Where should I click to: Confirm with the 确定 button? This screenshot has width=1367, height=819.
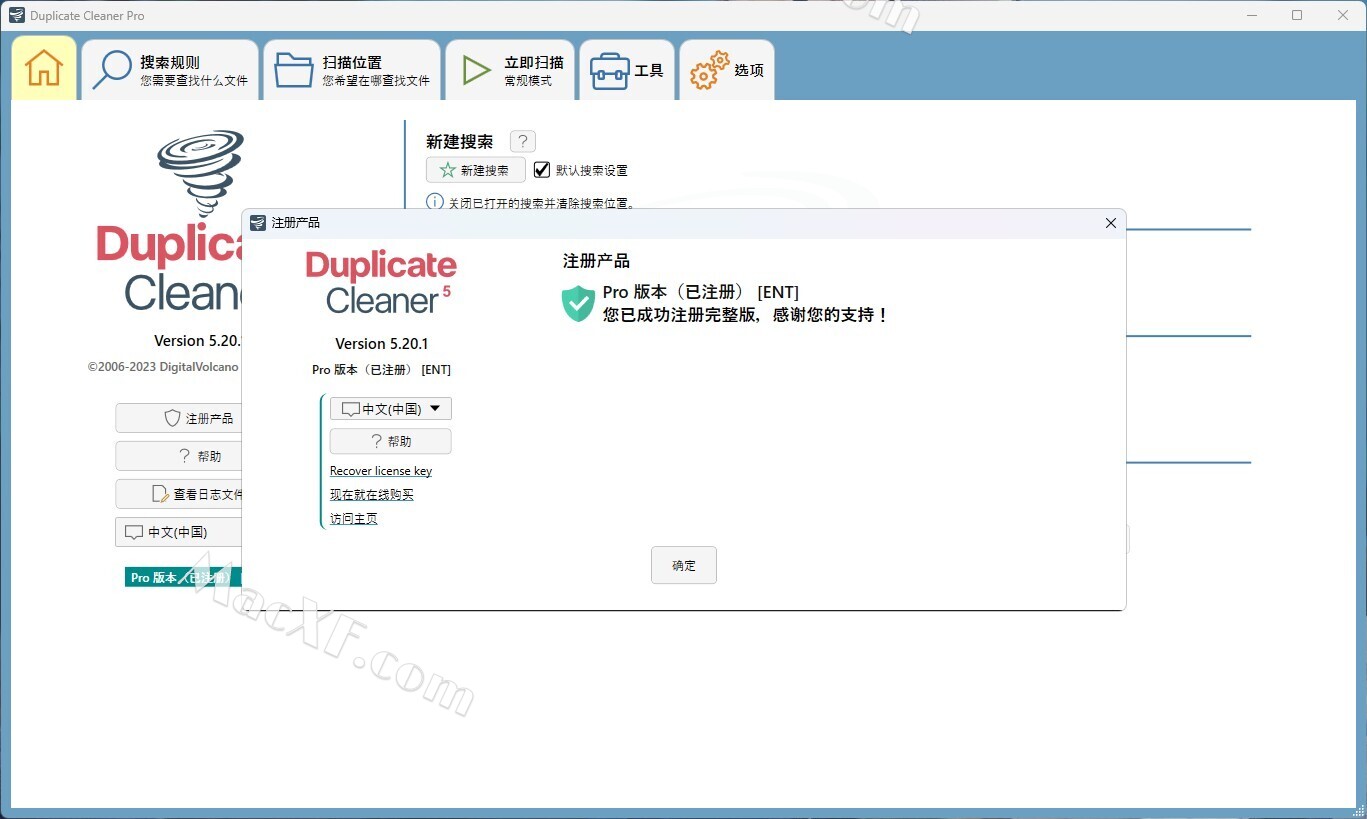(x=684, y=565)
